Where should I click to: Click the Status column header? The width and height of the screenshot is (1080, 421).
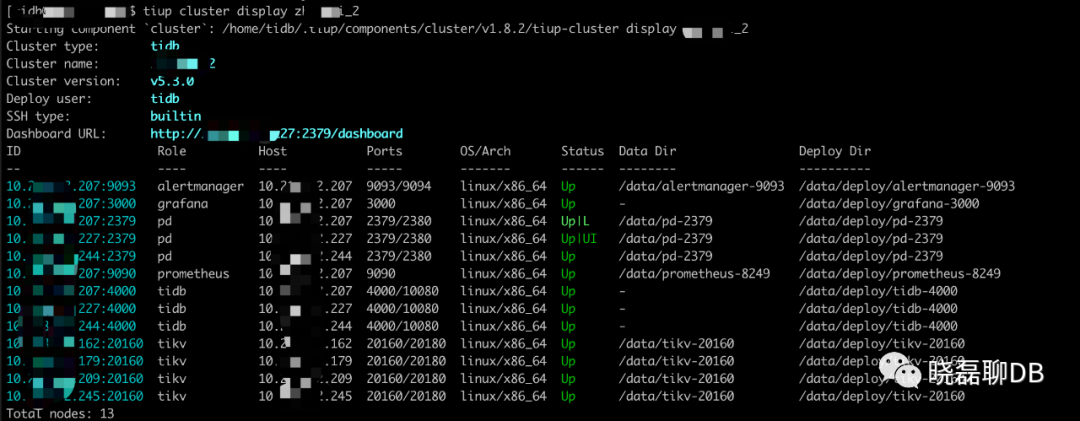[x=582, y=151]
